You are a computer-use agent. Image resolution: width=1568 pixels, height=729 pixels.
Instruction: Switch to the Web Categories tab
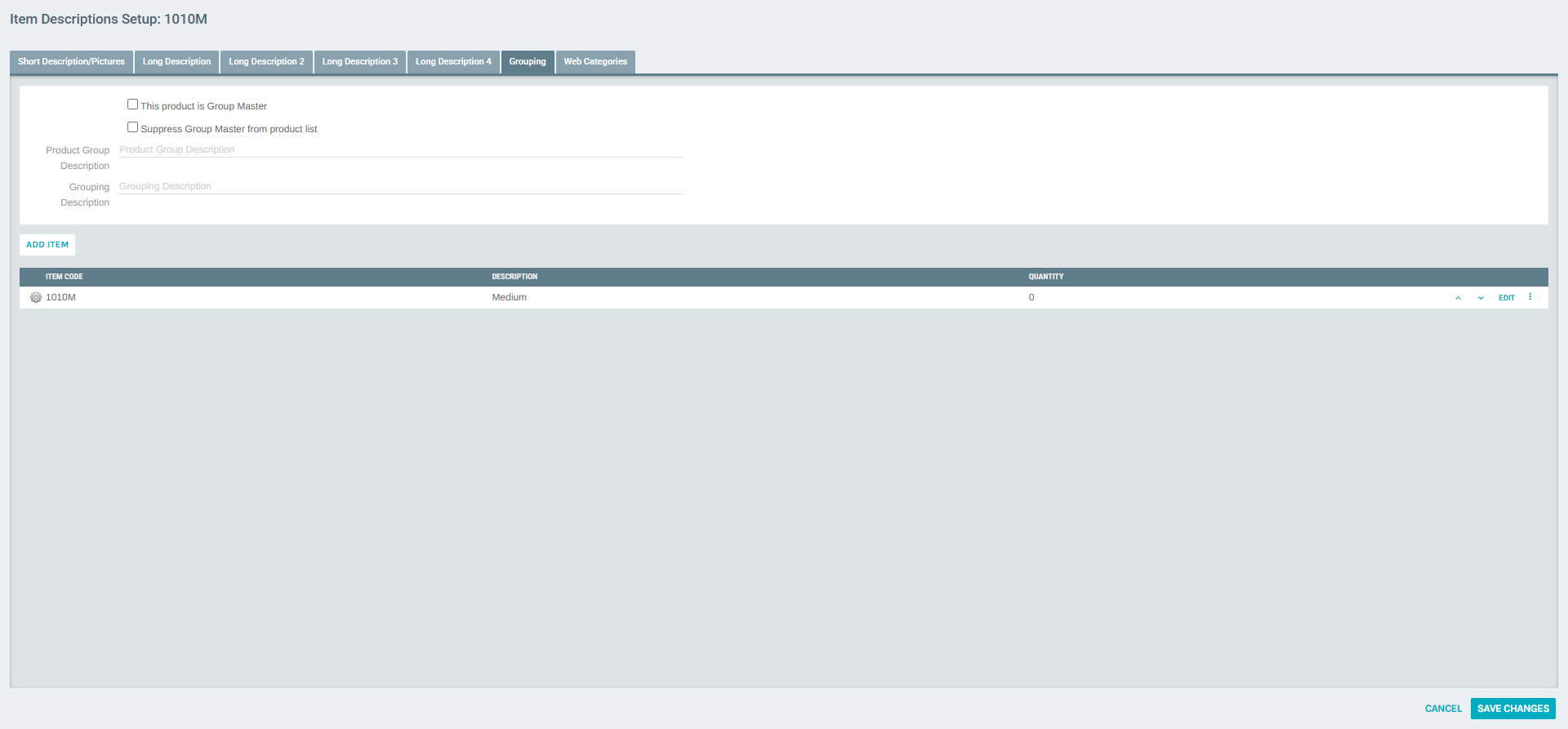pyautogui.click(x=595, y=62)
